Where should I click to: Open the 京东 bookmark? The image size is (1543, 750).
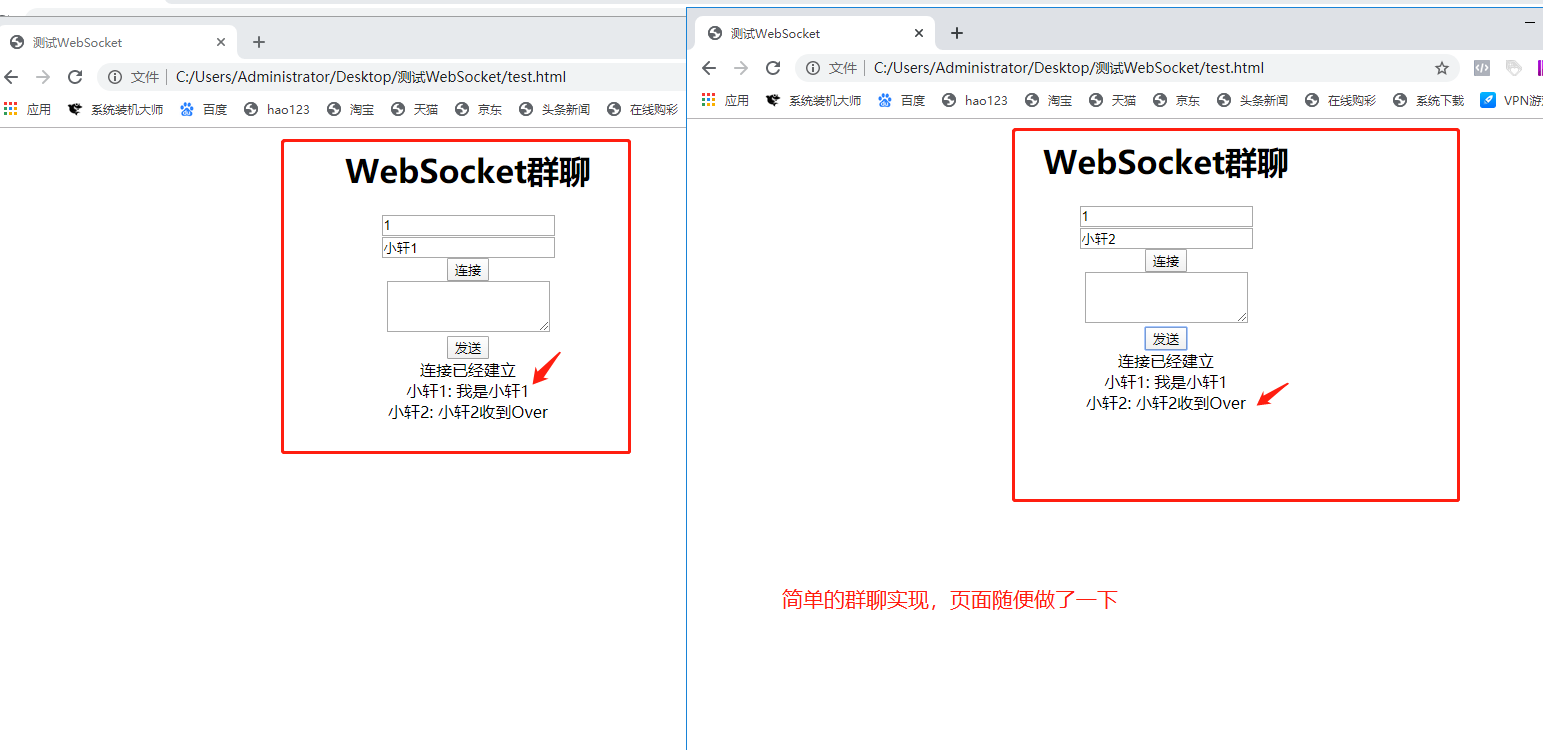point(478,109)
